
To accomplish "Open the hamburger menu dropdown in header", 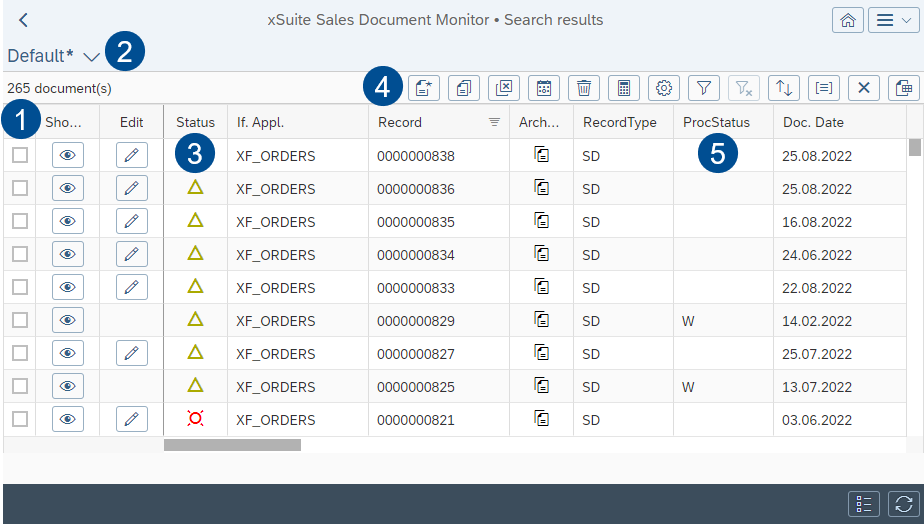I will click(x=892, y=20).
